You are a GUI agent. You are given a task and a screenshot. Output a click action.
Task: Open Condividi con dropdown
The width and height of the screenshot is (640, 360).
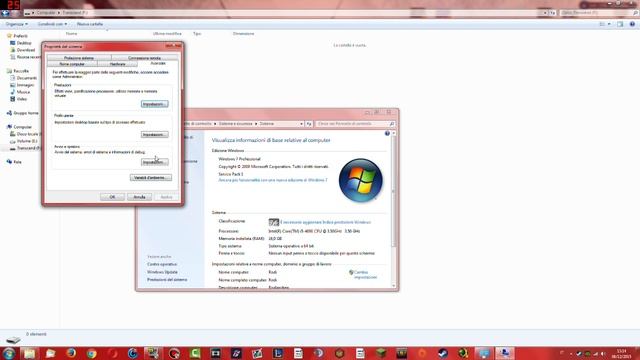click(x=52, y=24)
